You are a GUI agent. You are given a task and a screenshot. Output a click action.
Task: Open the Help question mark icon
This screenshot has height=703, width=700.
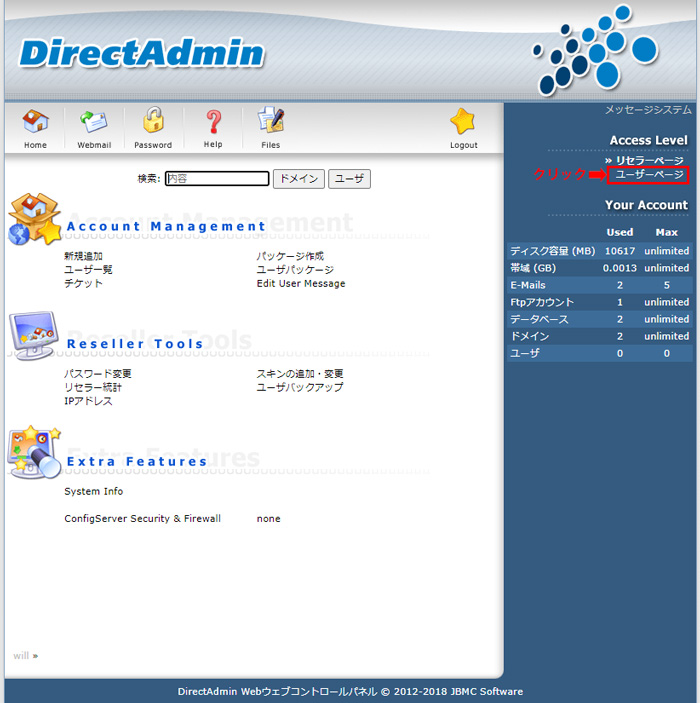(x=213, y=122)
